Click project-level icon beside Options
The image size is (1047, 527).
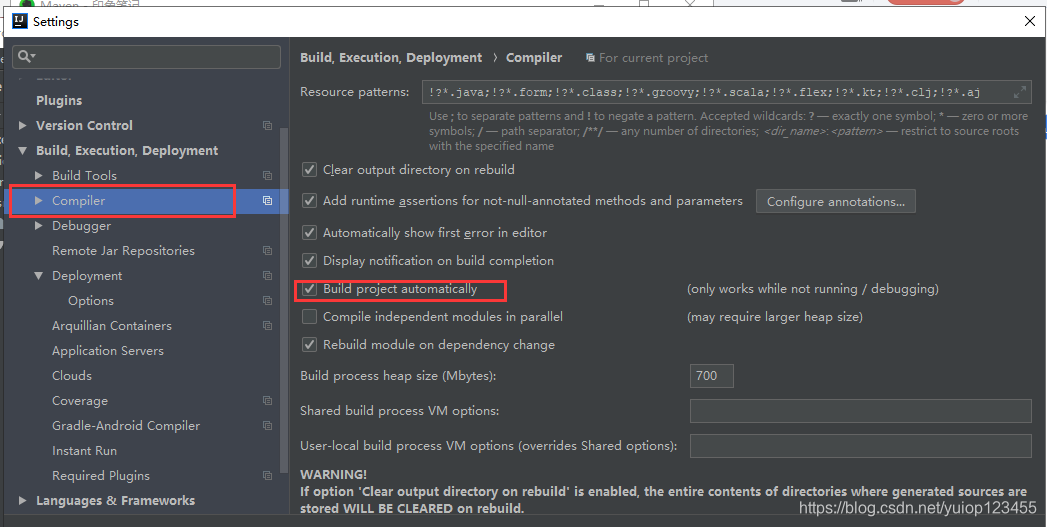[x=267, y=301]
